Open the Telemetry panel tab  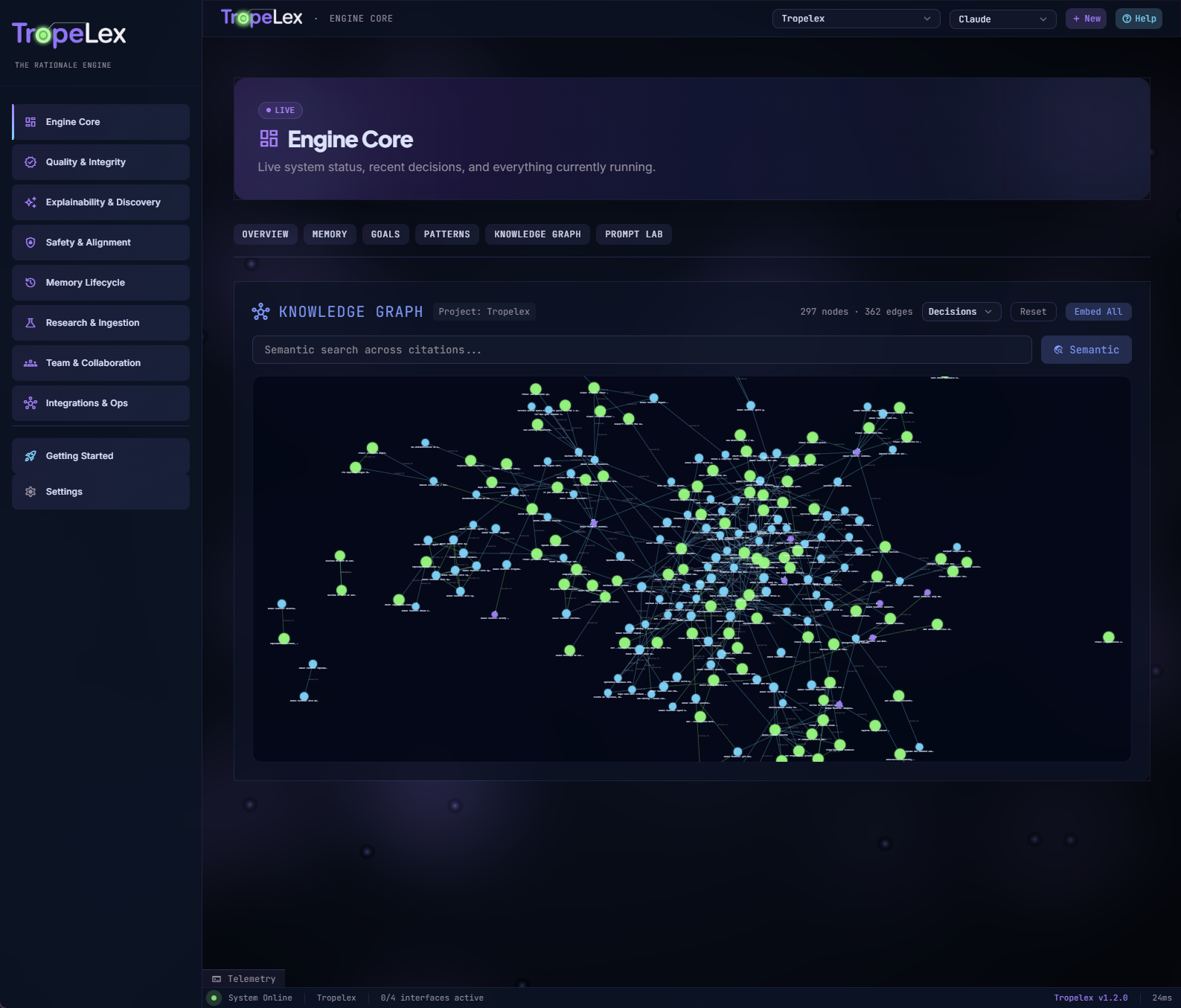coord(244,979)
